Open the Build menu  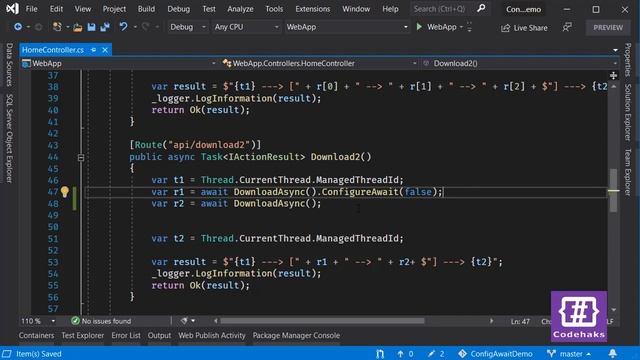(x=146, y=9)
